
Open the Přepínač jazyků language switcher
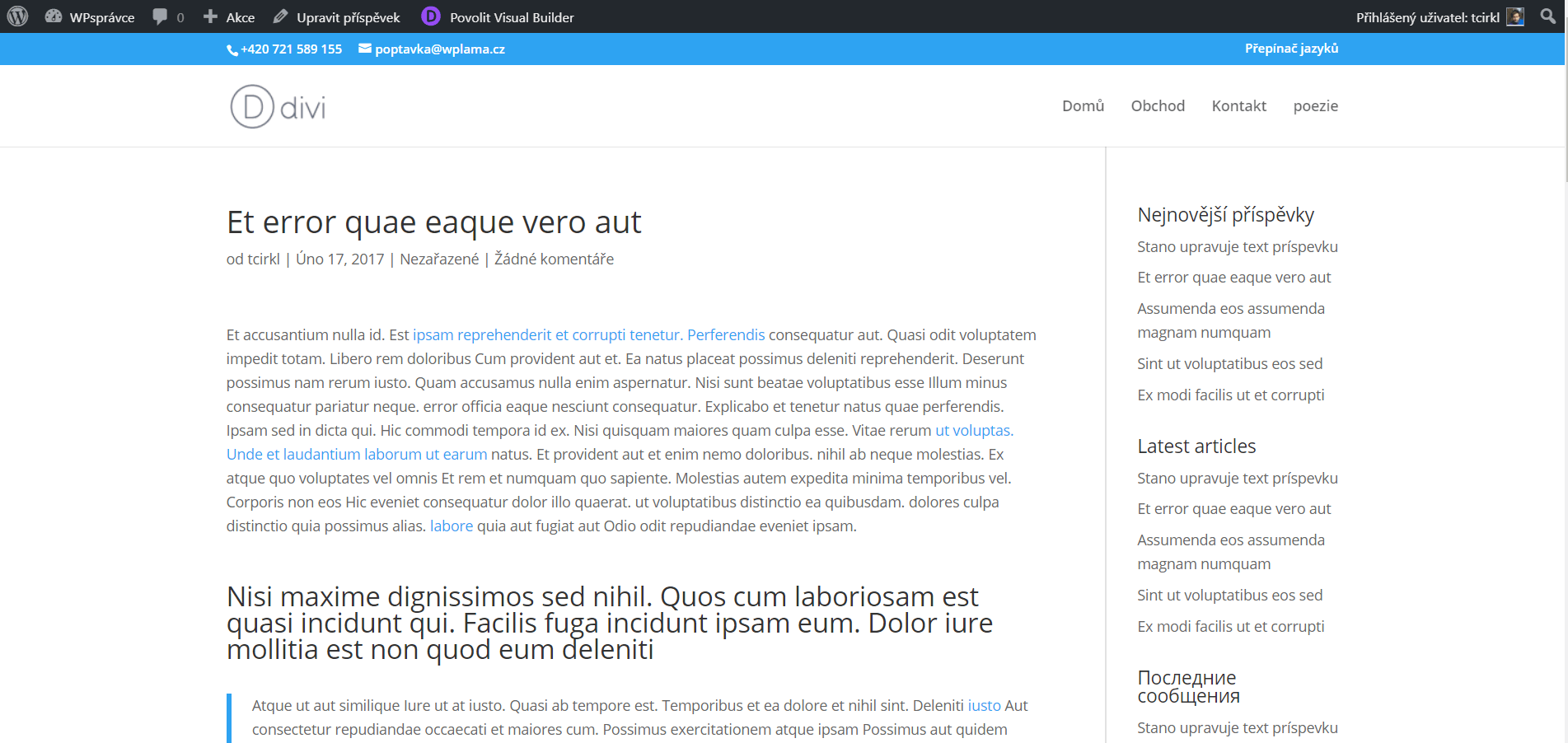coord(1291,49)
